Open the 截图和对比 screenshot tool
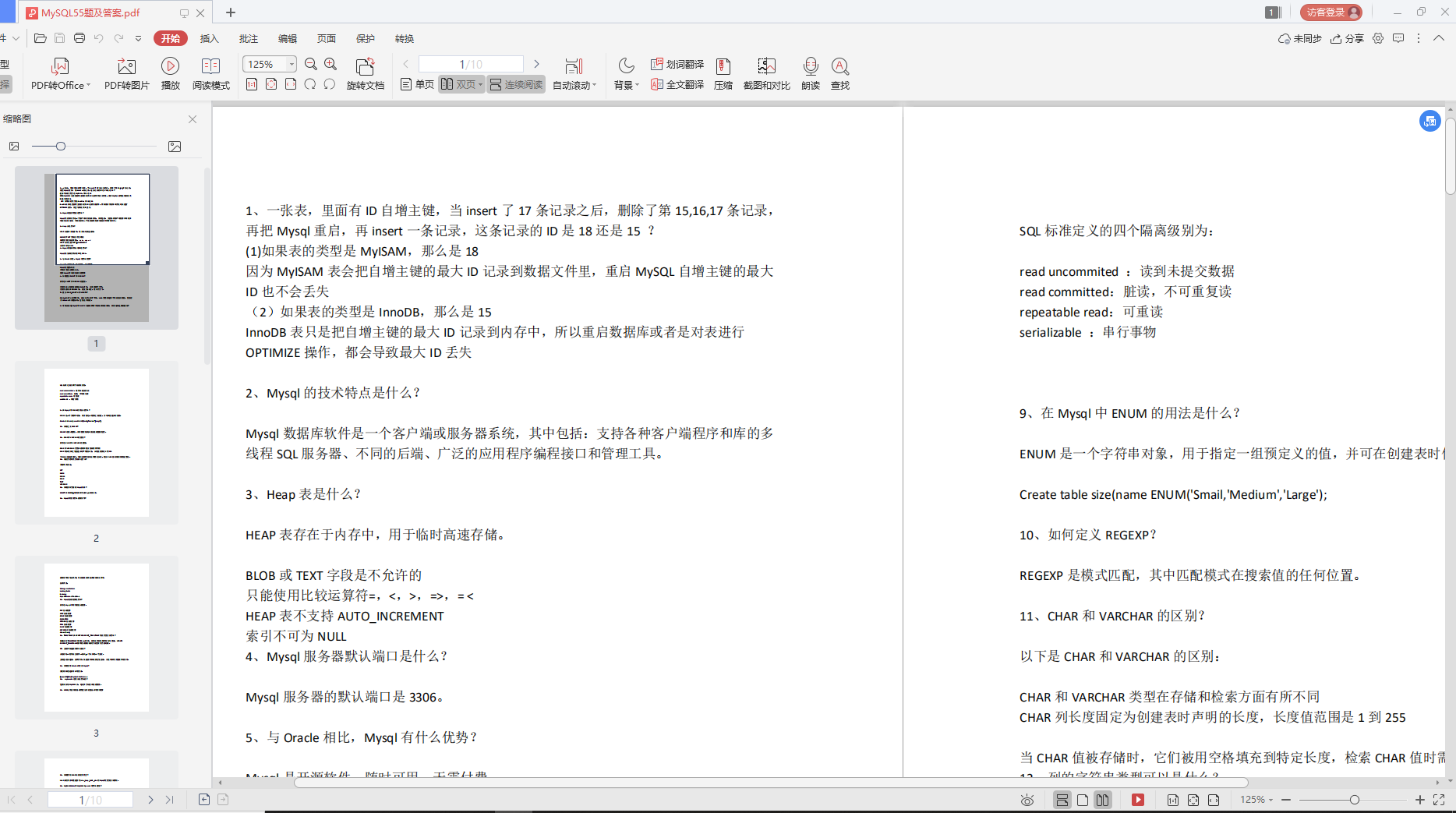The height and width of the screenshot is (813, 1456). point(765,73)
